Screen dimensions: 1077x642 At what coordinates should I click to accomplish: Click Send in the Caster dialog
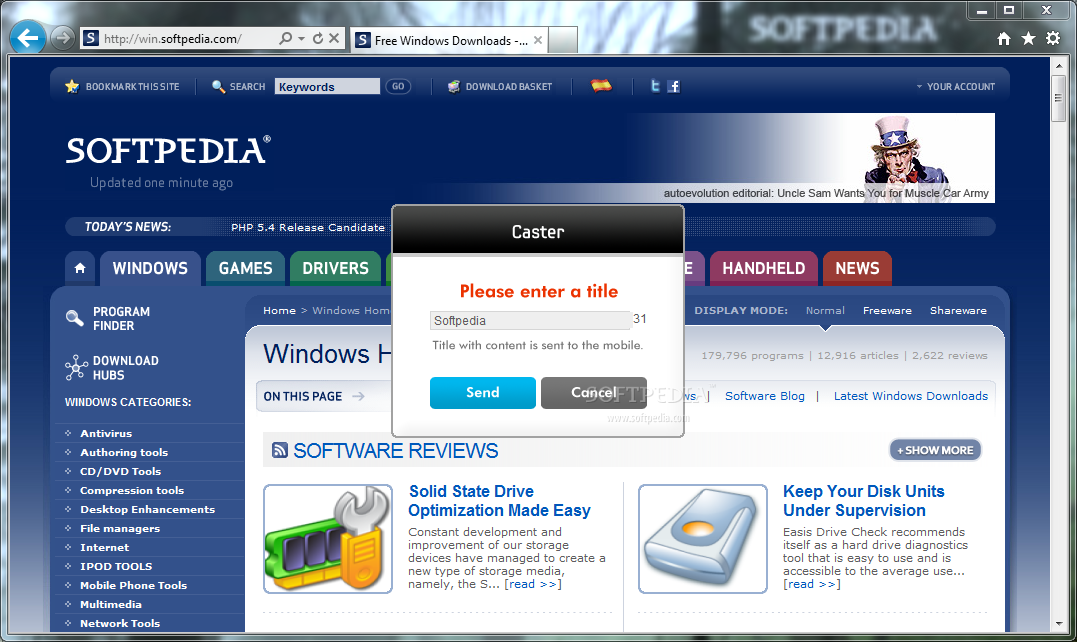[483, 393]
